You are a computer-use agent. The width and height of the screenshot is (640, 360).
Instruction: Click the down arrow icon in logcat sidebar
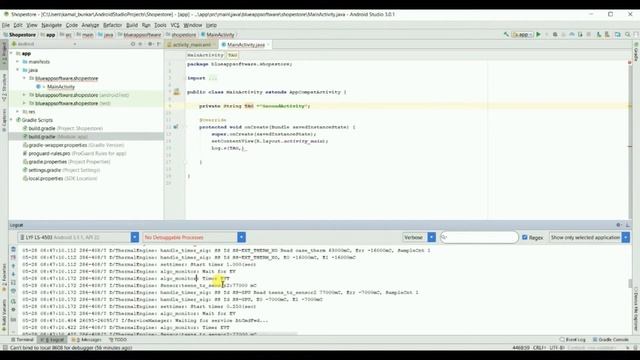tap(13, 274)
